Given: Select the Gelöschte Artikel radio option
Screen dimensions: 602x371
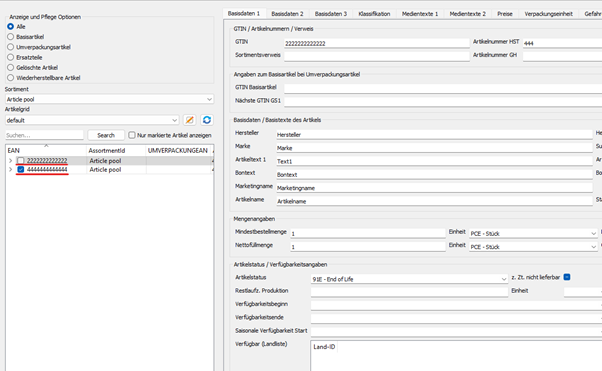Looking at the screenshot, I should (x=11, y=68).
